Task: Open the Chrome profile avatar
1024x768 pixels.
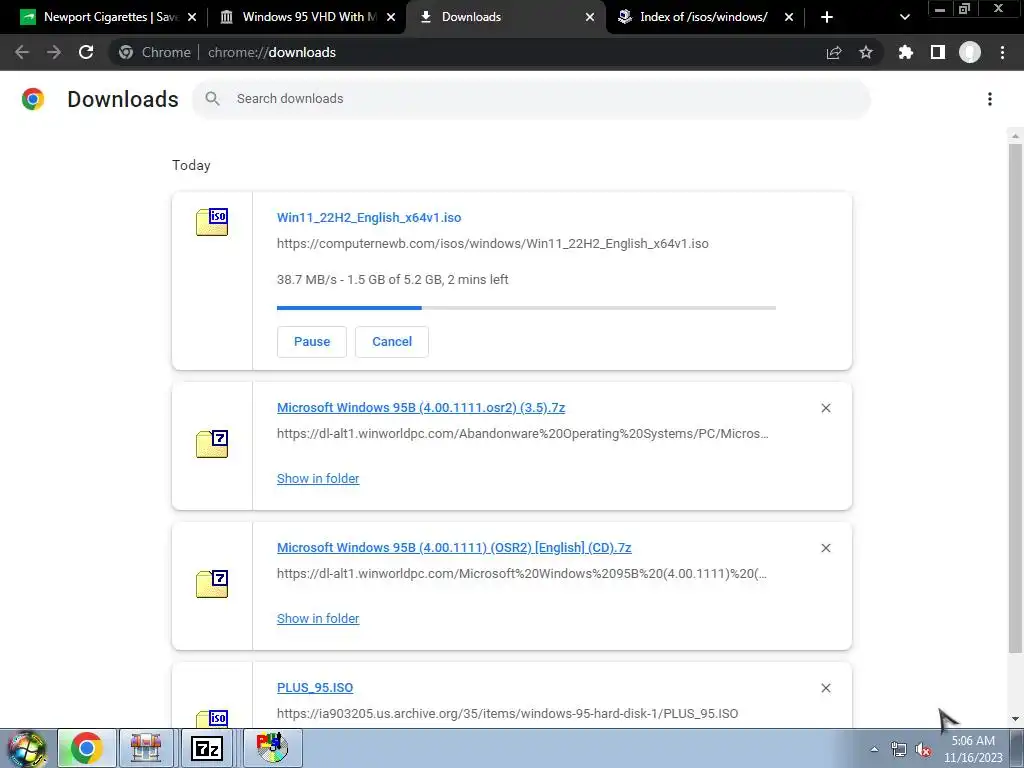Action: [970, 52]
